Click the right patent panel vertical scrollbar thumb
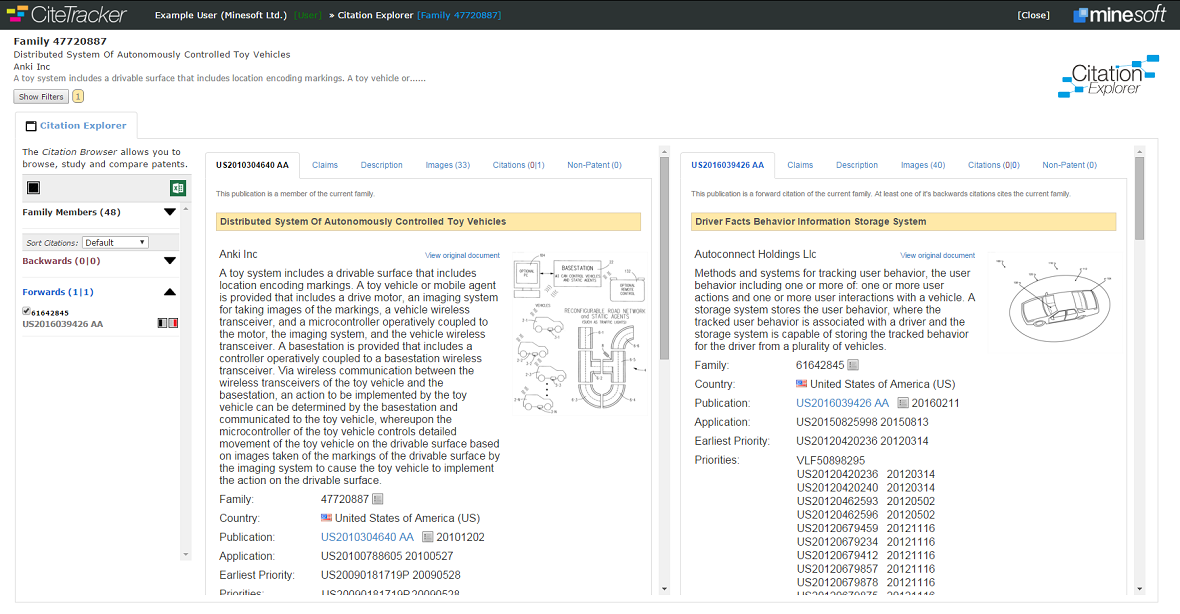This screenshot has height=614, width=1180. click(1139, 199)
